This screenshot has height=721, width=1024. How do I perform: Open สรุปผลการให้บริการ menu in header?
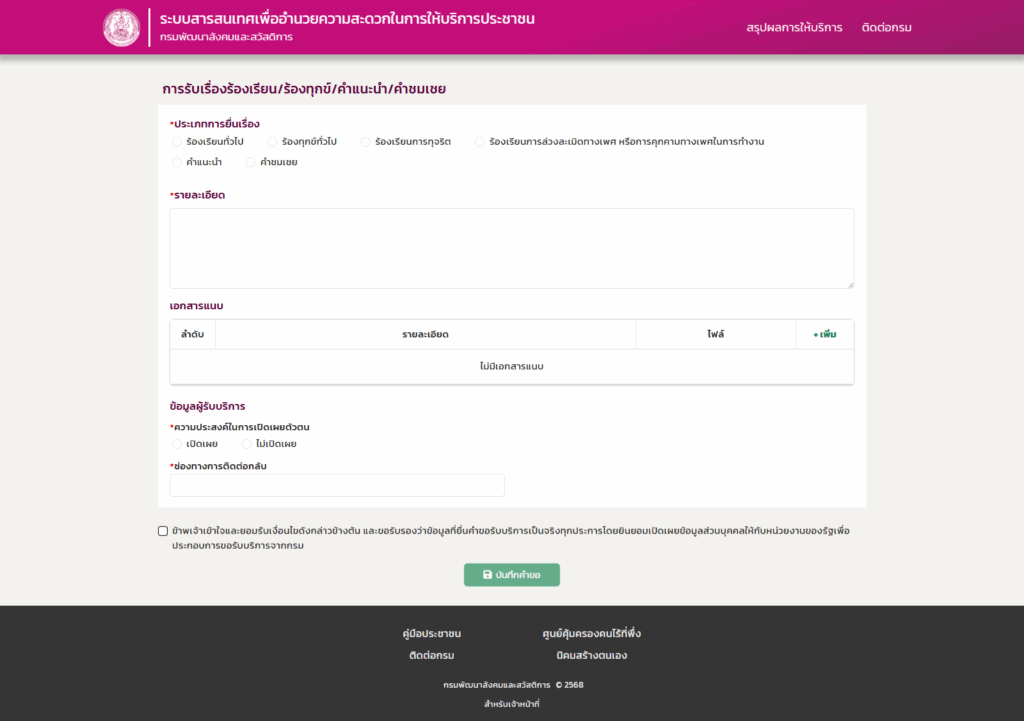(x=794, y=27)
